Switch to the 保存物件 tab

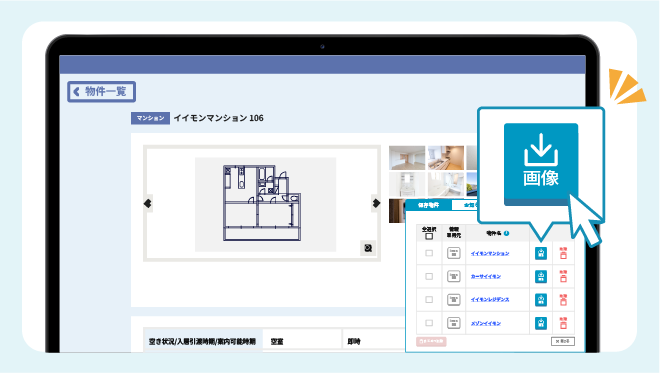428,205
